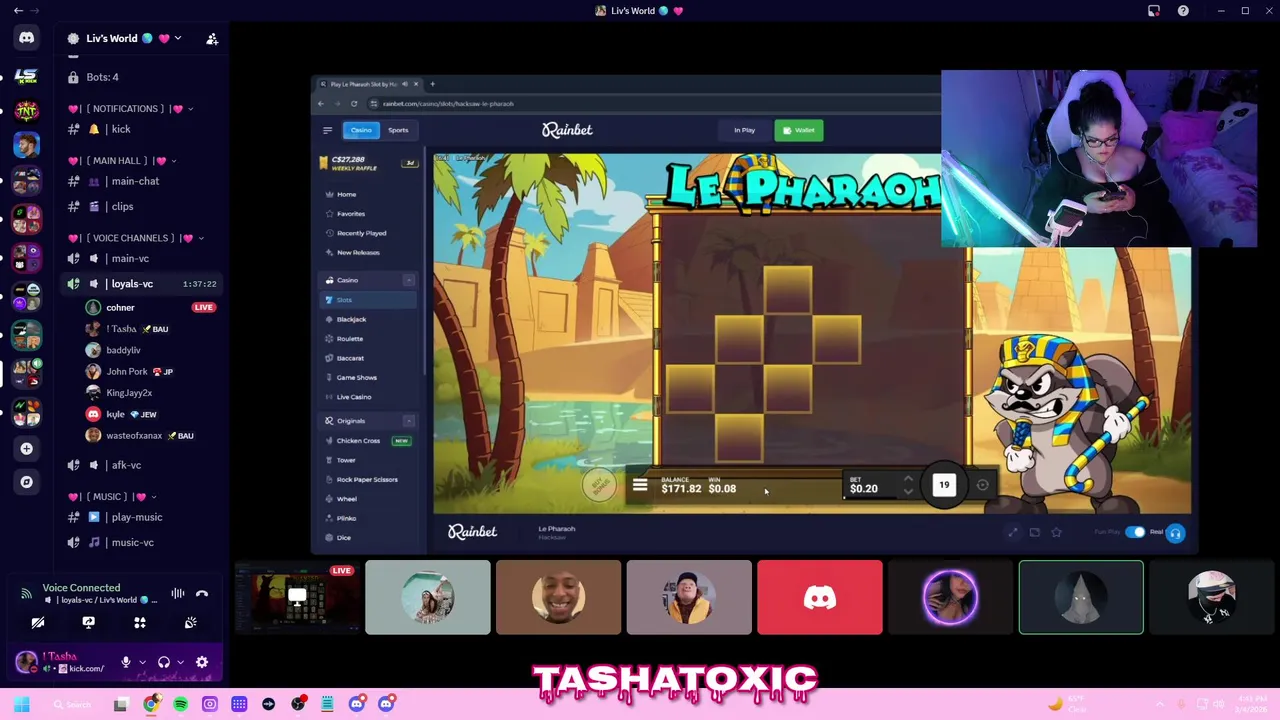Open LIVE stream thumbnail tile

point(297,598)
